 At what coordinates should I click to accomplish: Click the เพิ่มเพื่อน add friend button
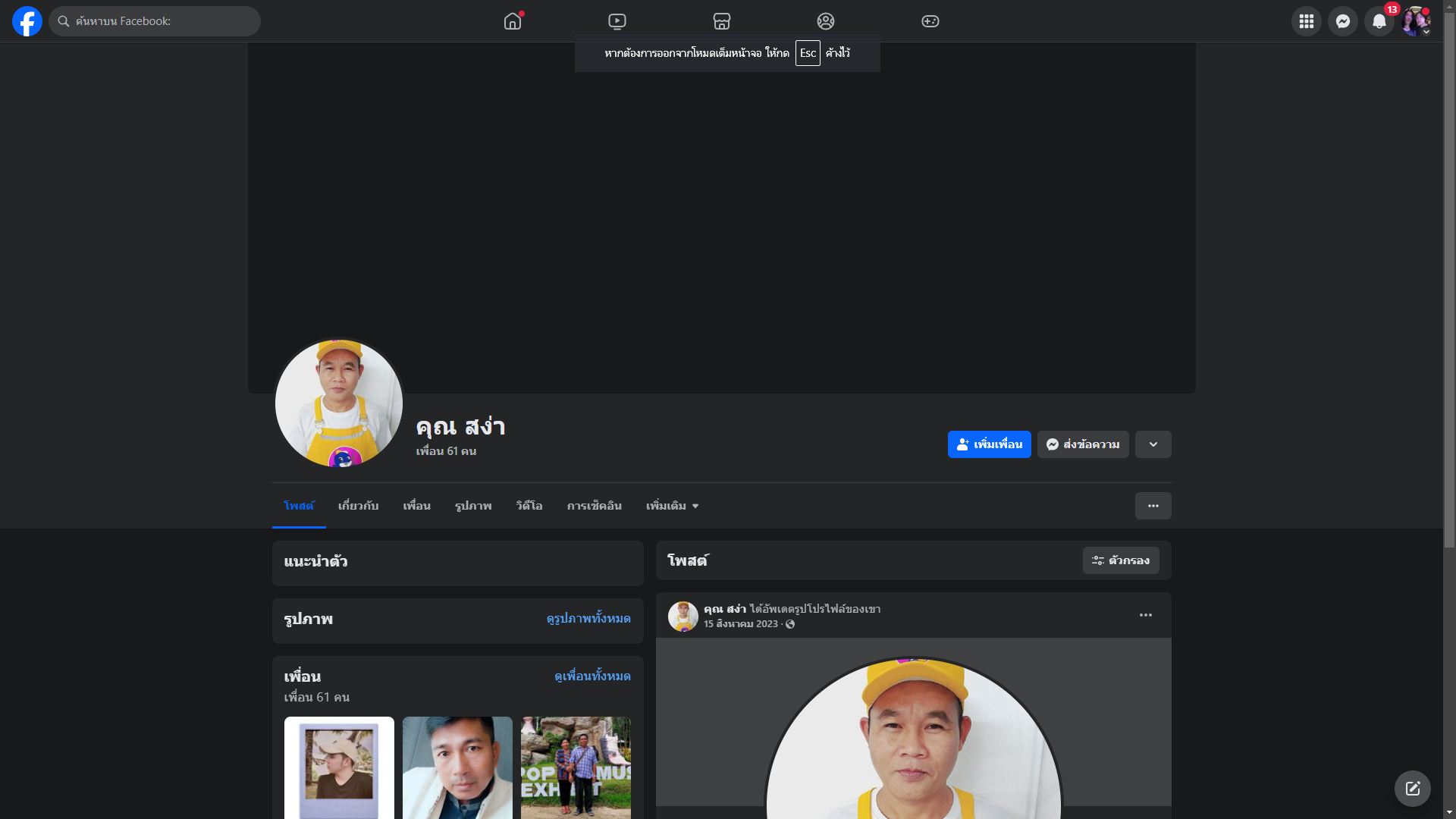990,444
